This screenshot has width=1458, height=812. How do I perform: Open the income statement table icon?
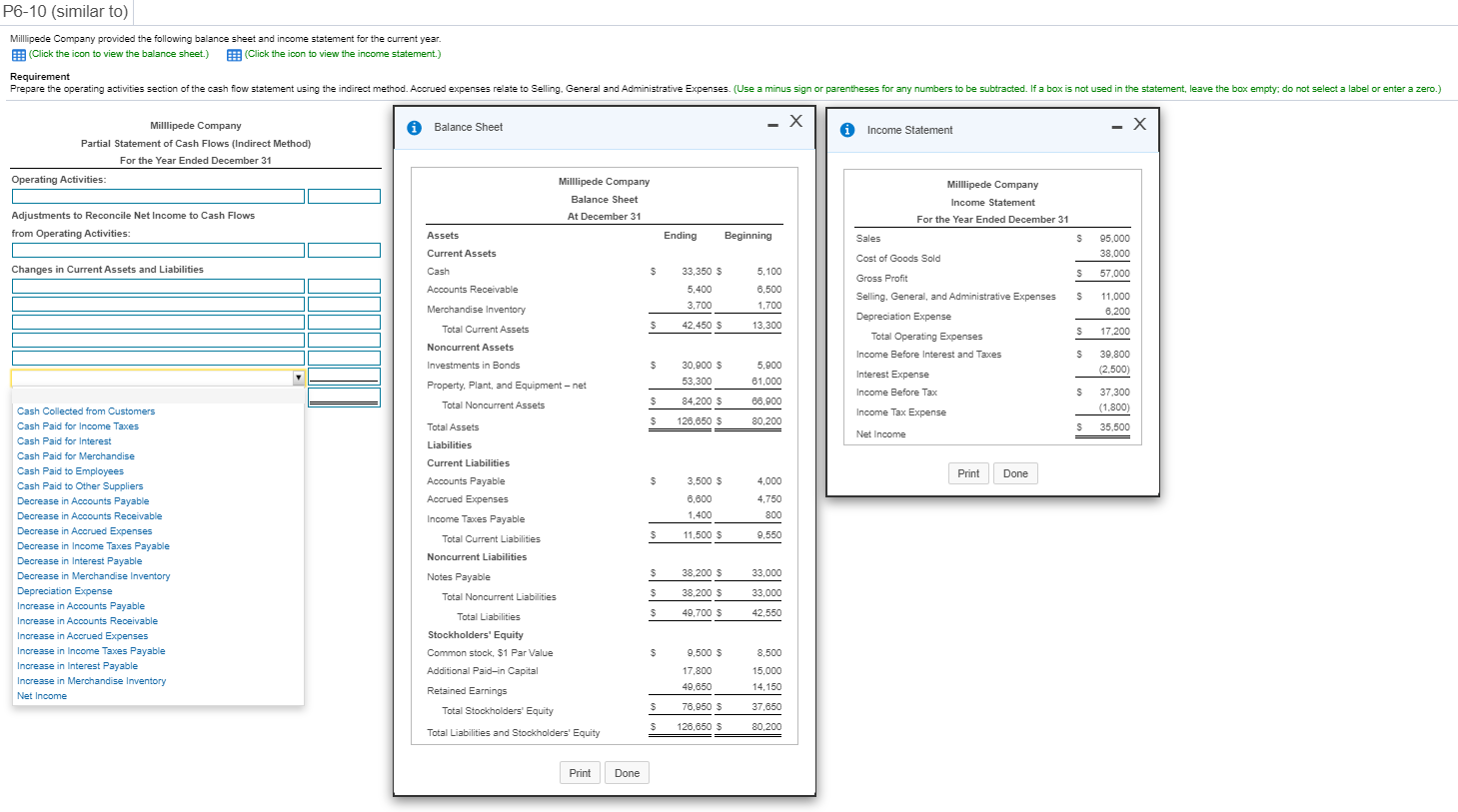(234, 55)
